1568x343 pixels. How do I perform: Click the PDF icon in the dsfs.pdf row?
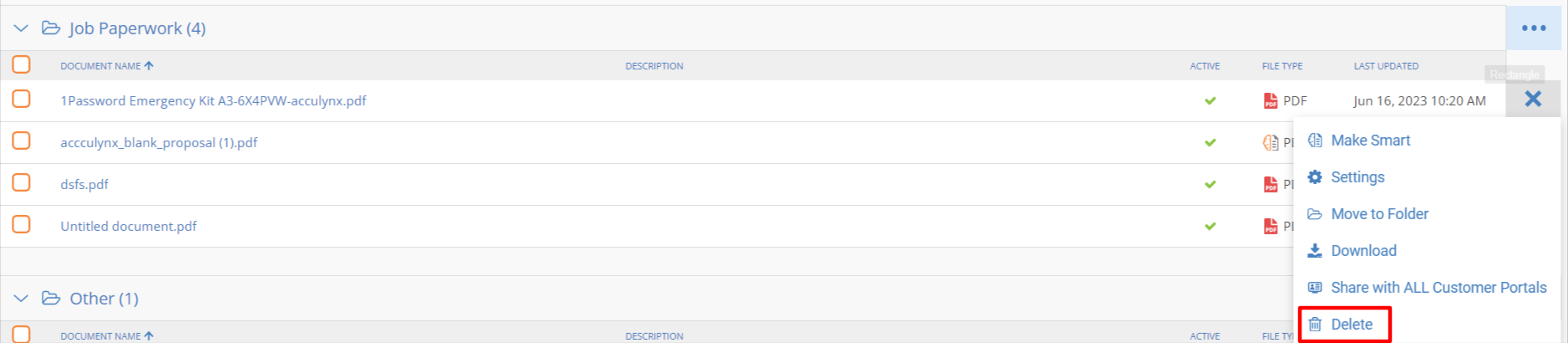click(1271, 184)
